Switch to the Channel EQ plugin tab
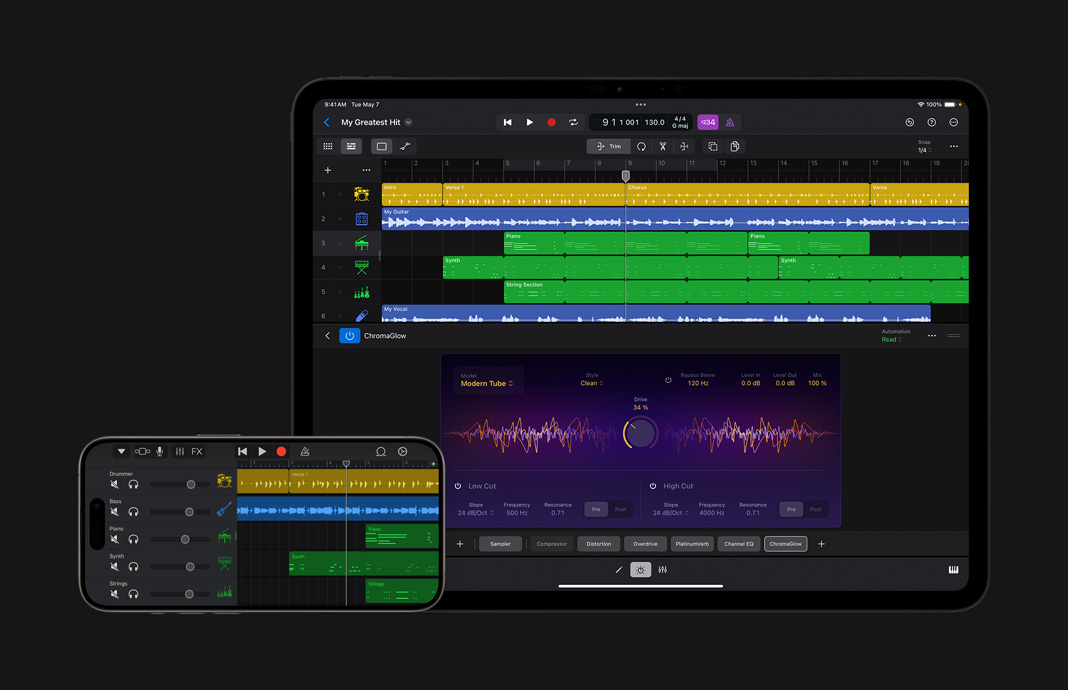Image resolution: width=1068 pixels, height=690 pixels. [x=738, y=544]
